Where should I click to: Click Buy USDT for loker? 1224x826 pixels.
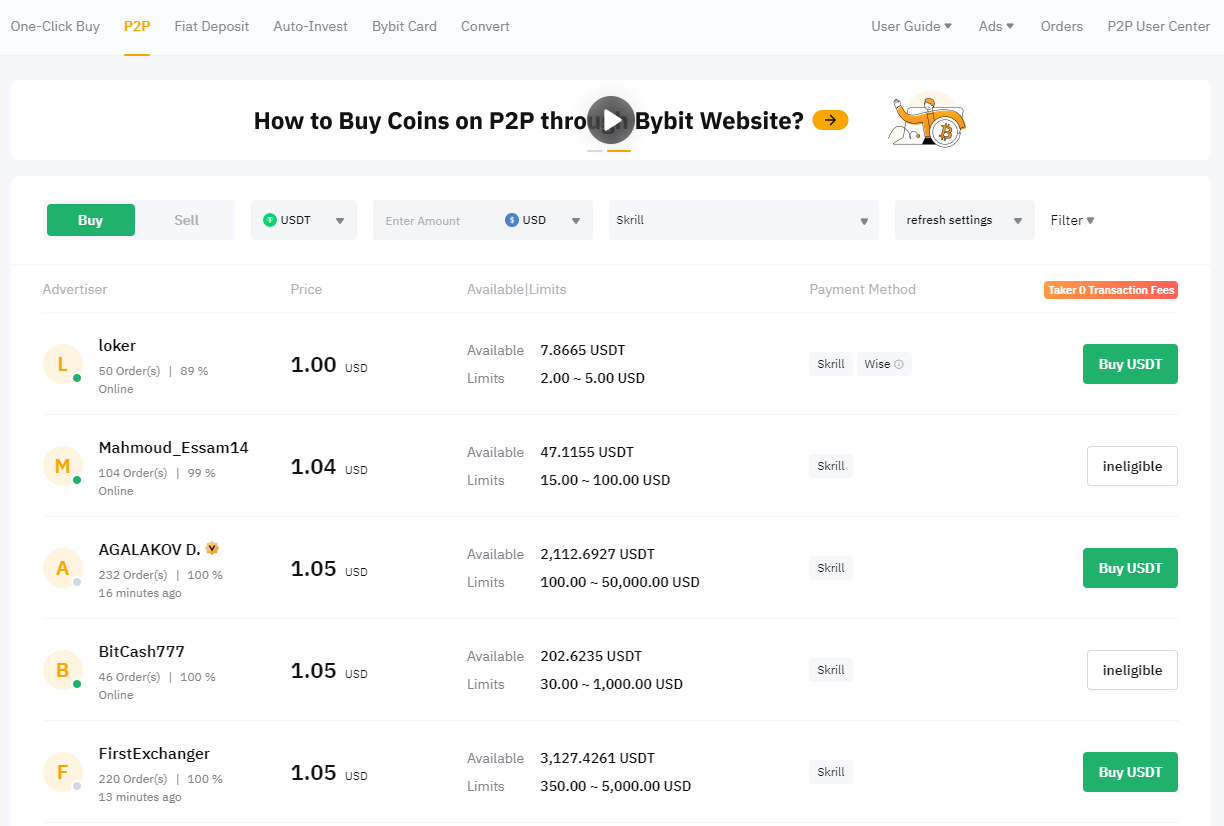coord(1130,364)
